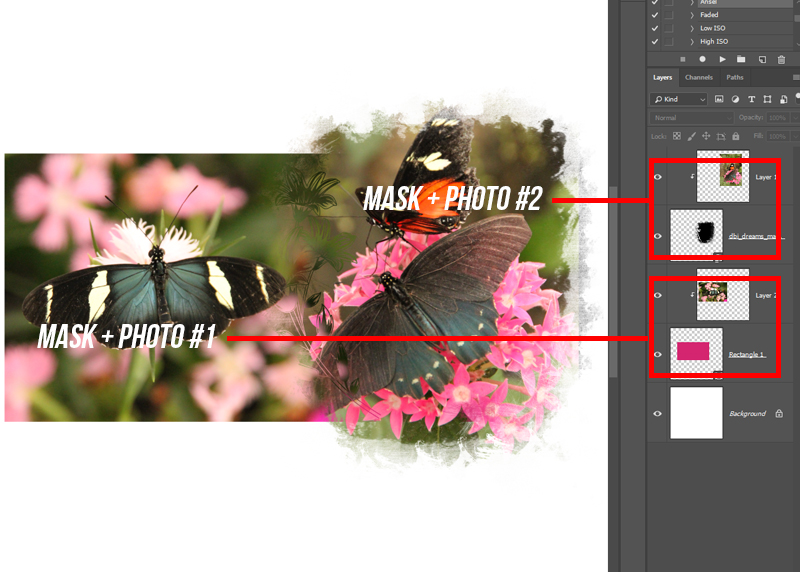Select Layer 2 by its name
800x572 pixels.
[765, 295]
